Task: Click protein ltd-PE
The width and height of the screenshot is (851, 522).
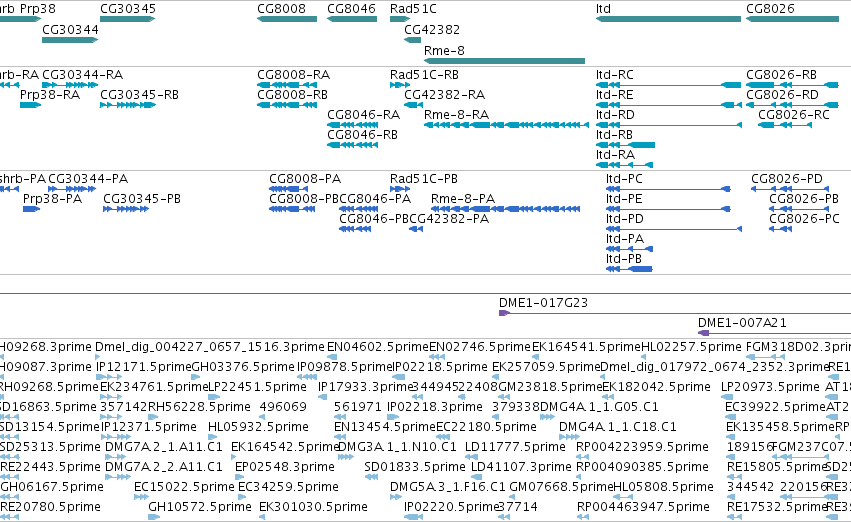Action: (x=668, y=209)
